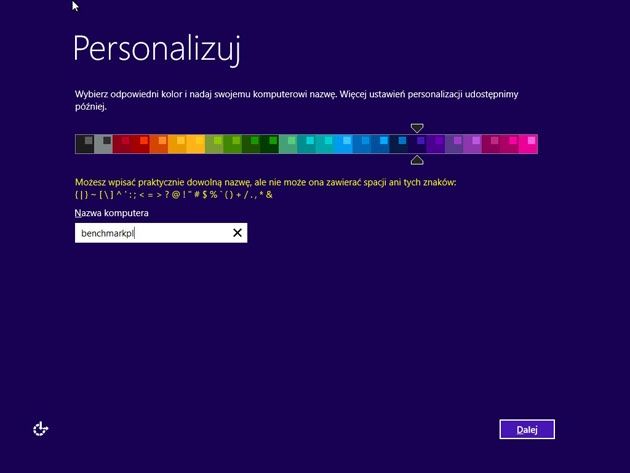Click the Nazwa komputera label
This screenshot has width=630, height=473.
click(111, 213)
